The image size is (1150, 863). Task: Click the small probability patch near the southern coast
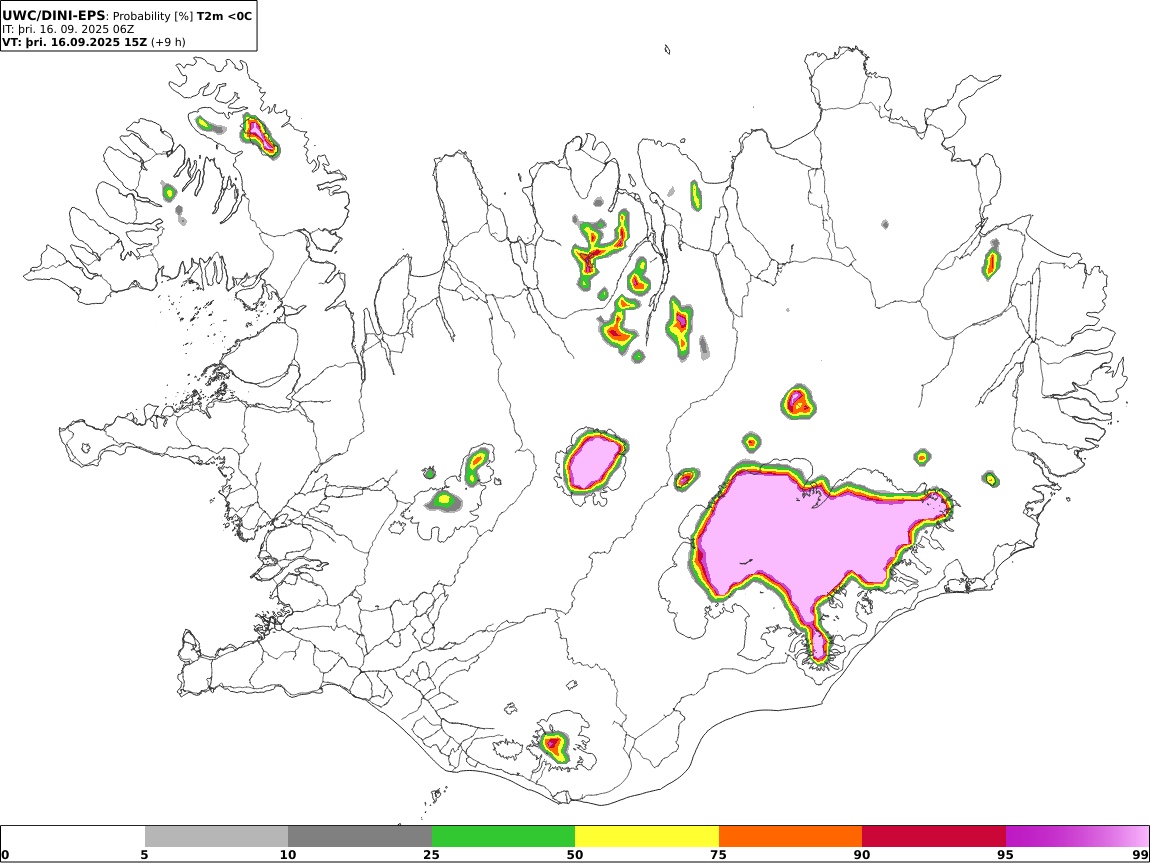(x=554, y=745)
